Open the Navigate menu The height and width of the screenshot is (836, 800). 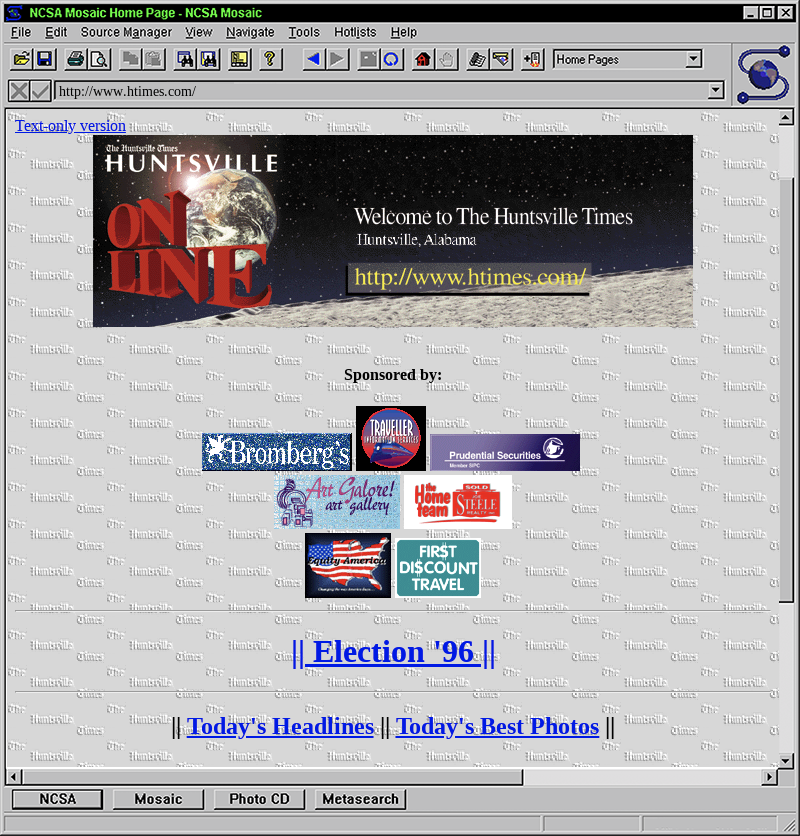click(x=250, y=32)
